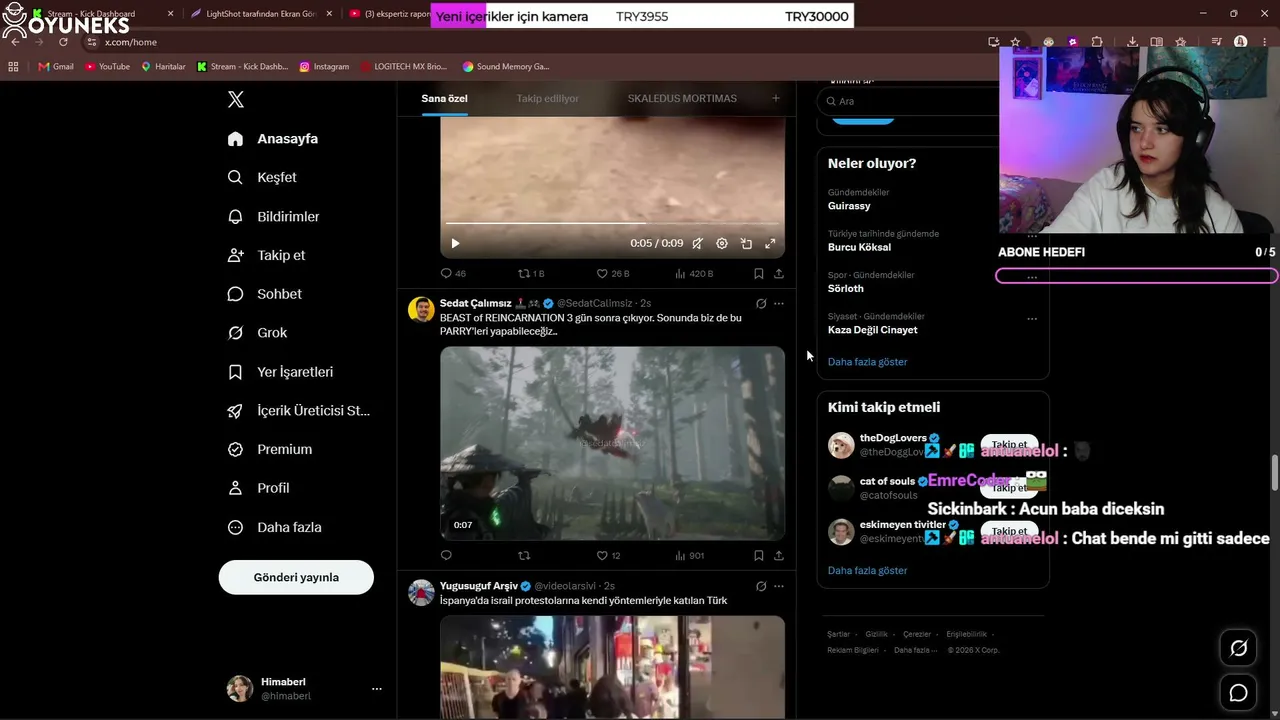View analytics showing 420 B views
This screenshot has width=1280, height=720.
click(x=694, y=273)
